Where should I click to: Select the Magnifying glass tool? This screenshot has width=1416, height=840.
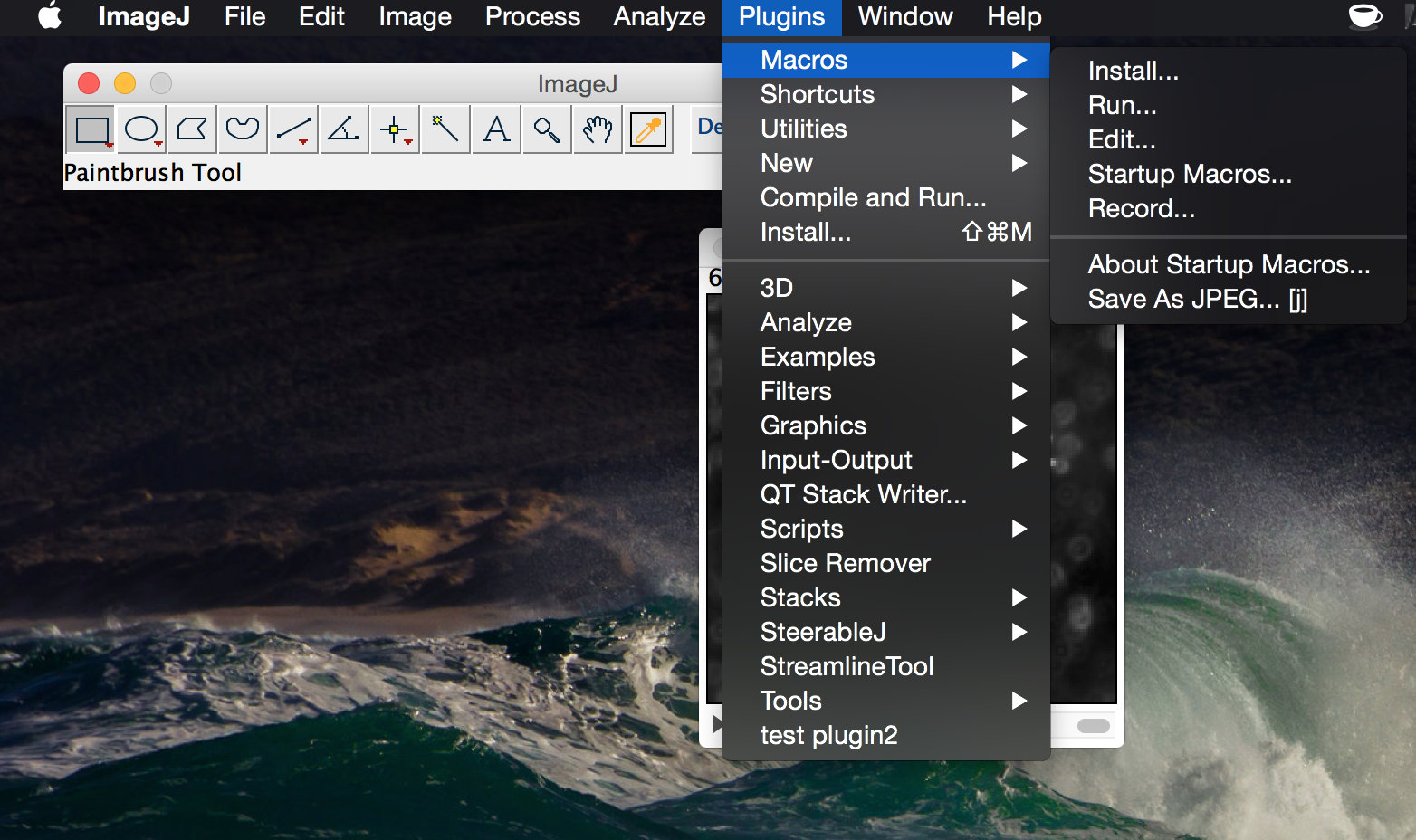pos(547,129)
